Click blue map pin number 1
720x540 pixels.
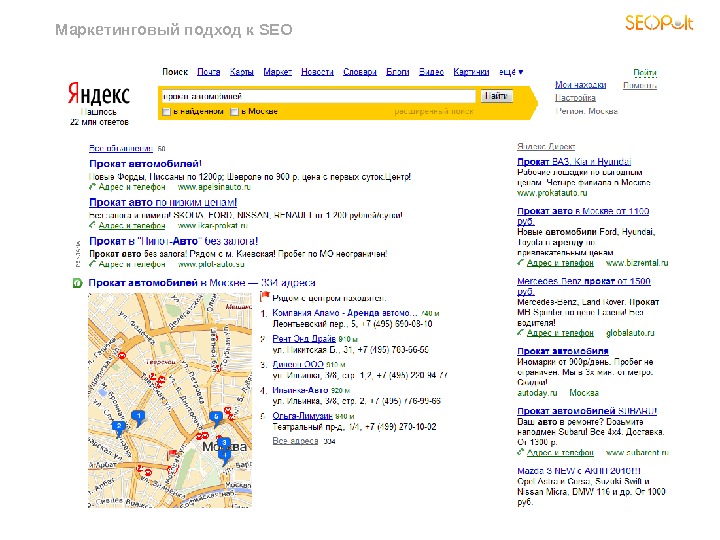pos(139,417)
